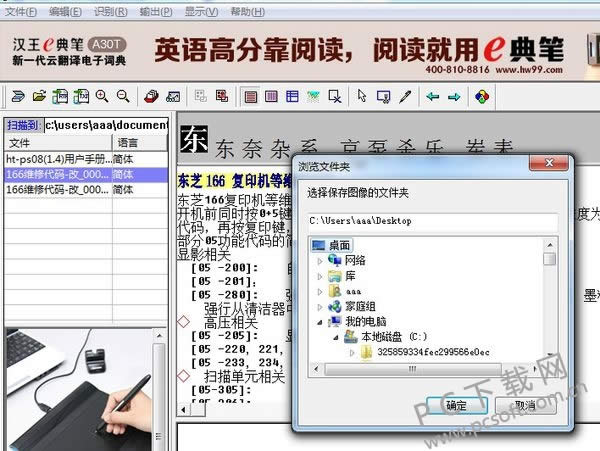This screenshot has height=451, width=600.
Task: Close the 浏览文件夹 dialog
Action: click(x=549, y=163)
